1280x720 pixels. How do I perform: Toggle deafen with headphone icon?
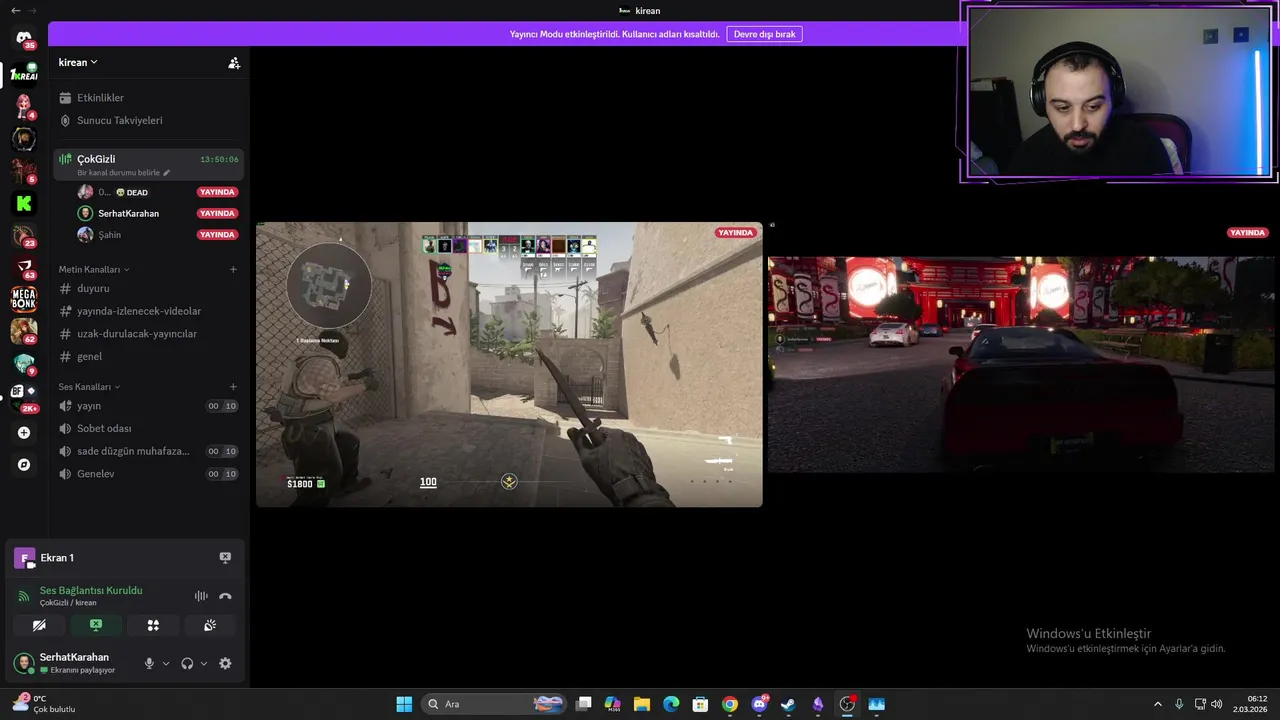[x=187, y=663]
